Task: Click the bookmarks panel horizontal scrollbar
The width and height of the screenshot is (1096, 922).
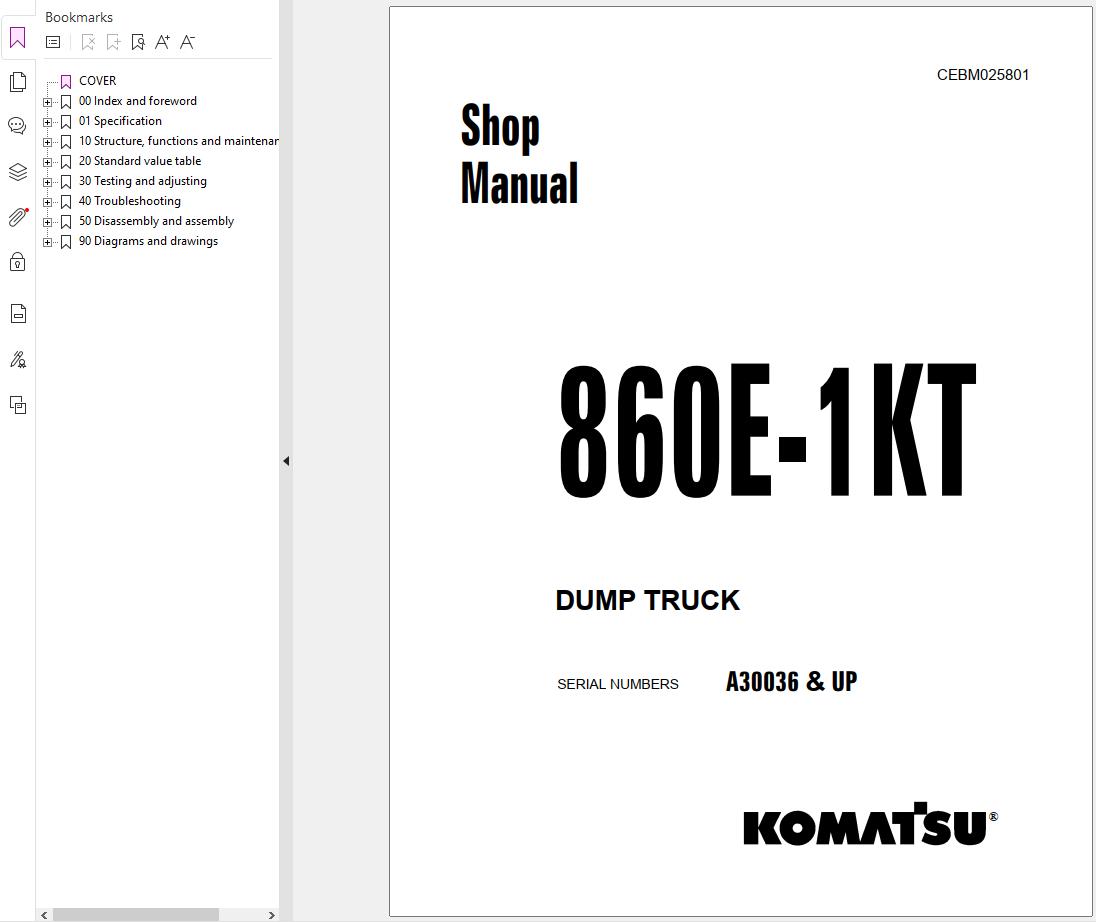Action: click(135, 914)
